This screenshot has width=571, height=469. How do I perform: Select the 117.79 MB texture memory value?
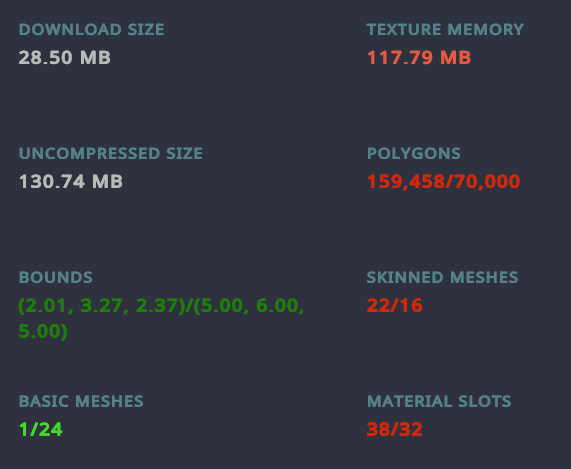419,58
